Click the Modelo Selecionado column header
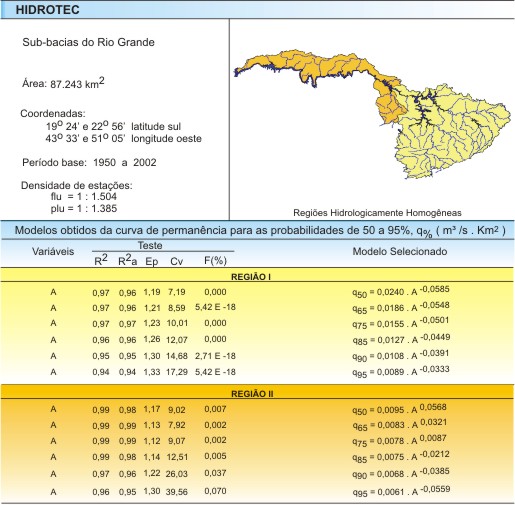 400,251
